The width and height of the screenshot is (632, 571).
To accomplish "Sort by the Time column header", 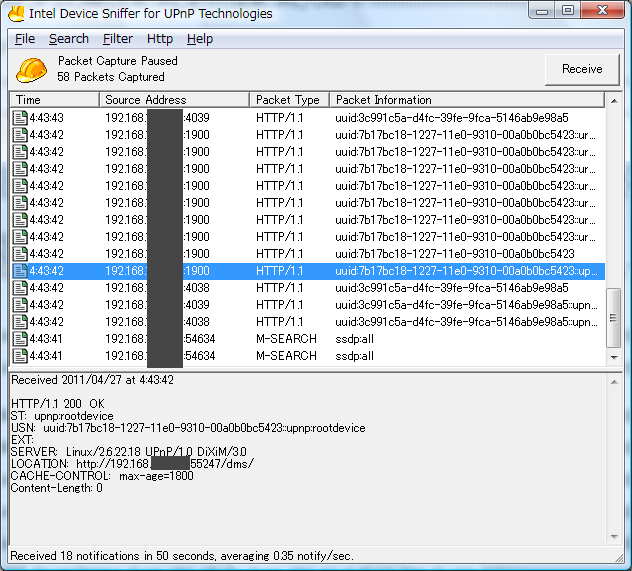I will point(54,100).
